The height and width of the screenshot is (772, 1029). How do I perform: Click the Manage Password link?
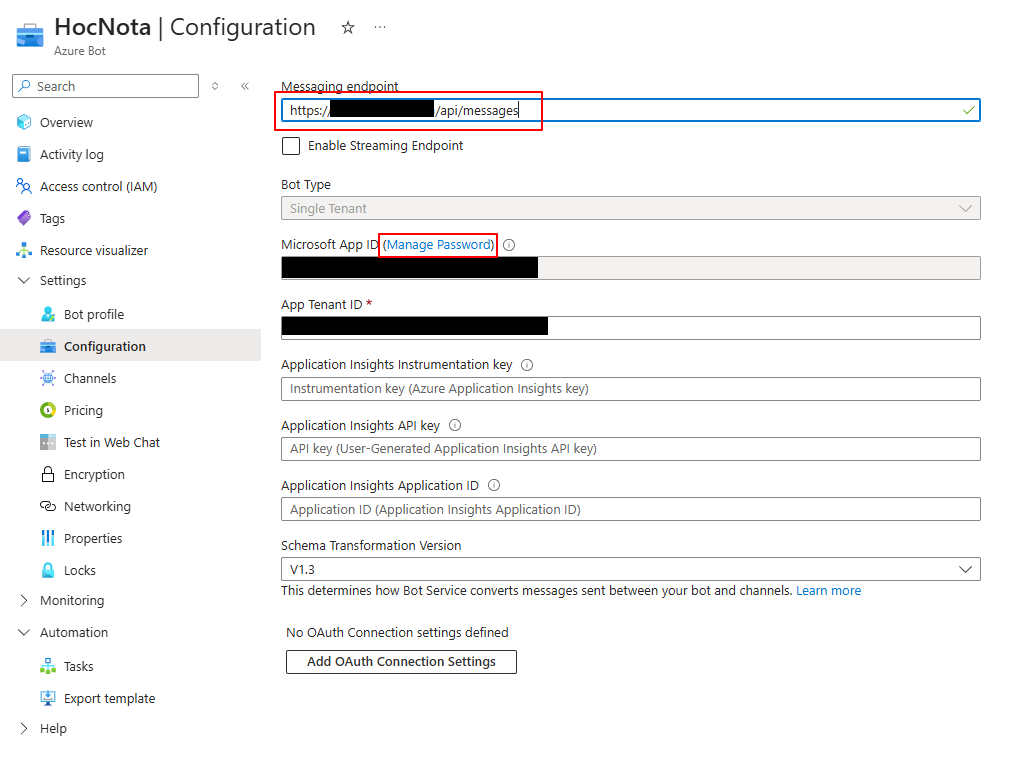(x=438, y=245)
